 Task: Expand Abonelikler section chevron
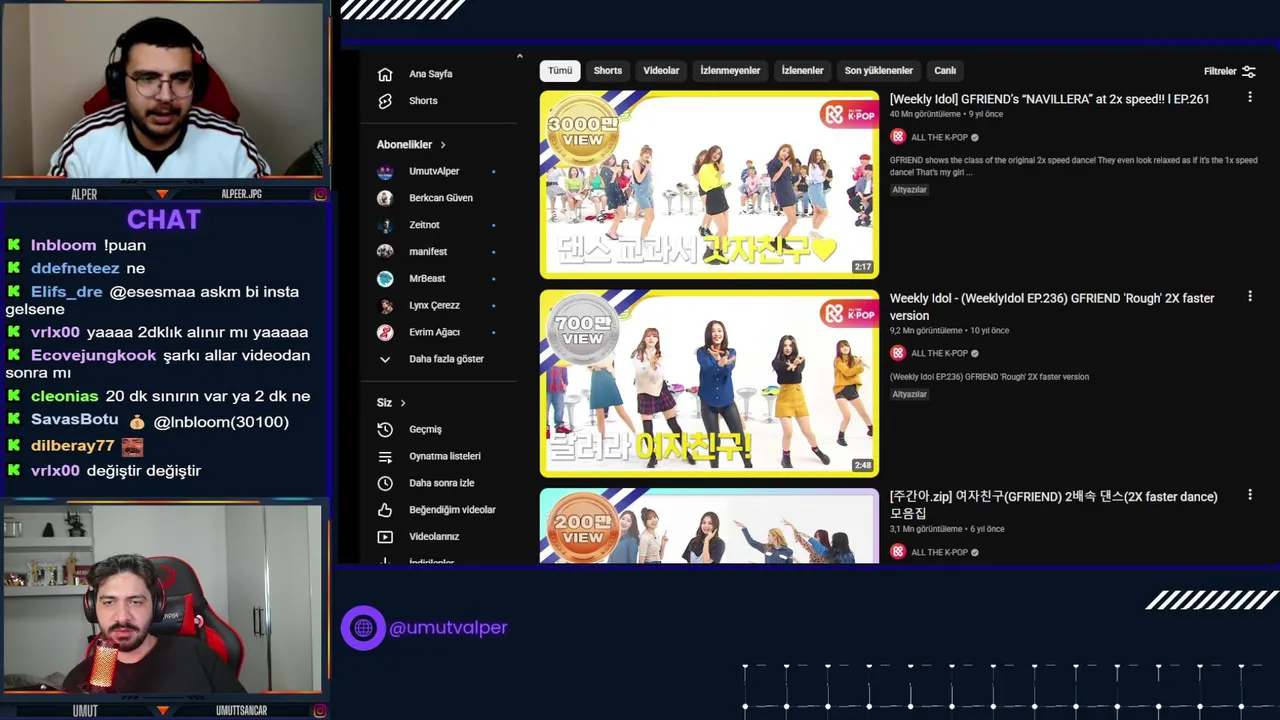[443, 145]
